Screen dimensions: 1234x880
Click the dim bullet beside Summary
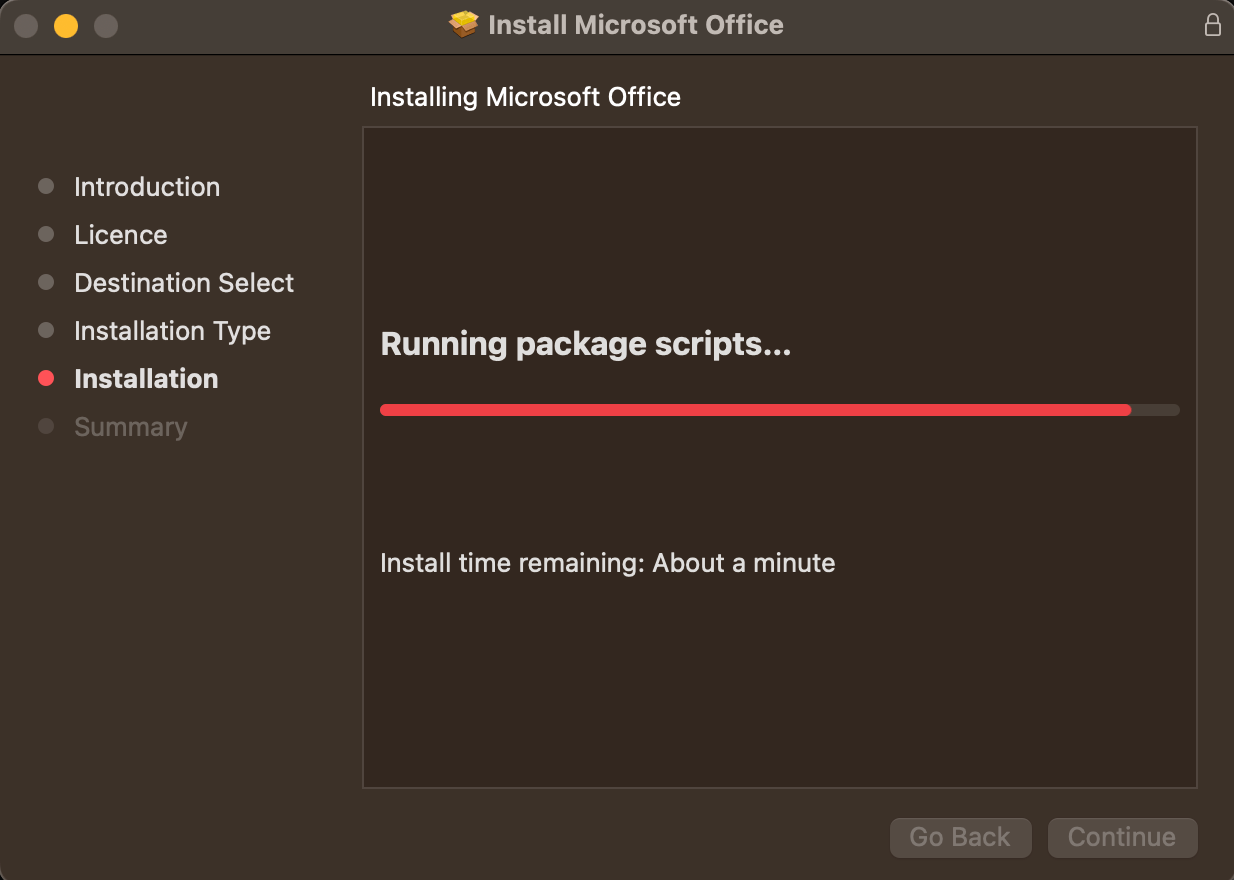46,426
